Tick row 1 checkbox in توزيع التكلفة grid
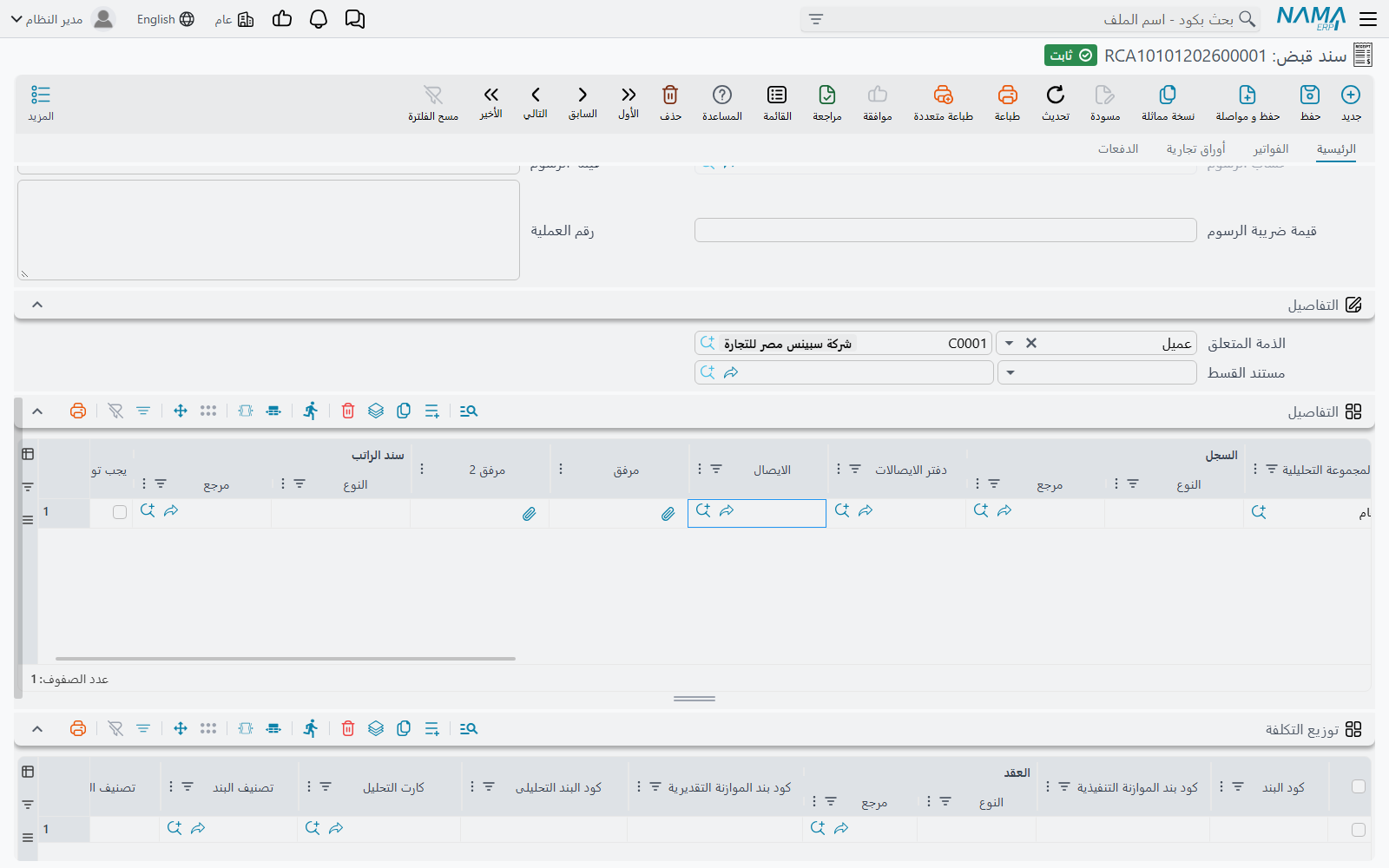 (x=1359, y=830)
